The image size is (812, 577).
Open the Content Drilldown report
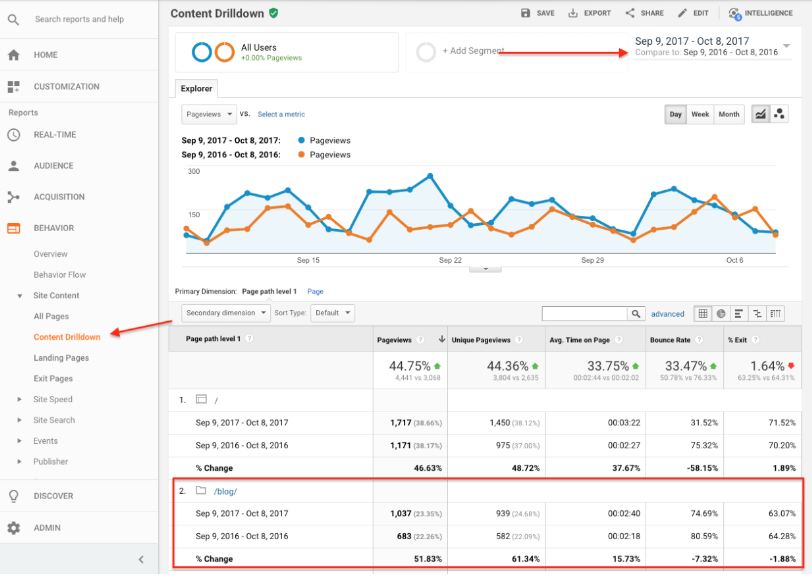[x=67, y=337]
